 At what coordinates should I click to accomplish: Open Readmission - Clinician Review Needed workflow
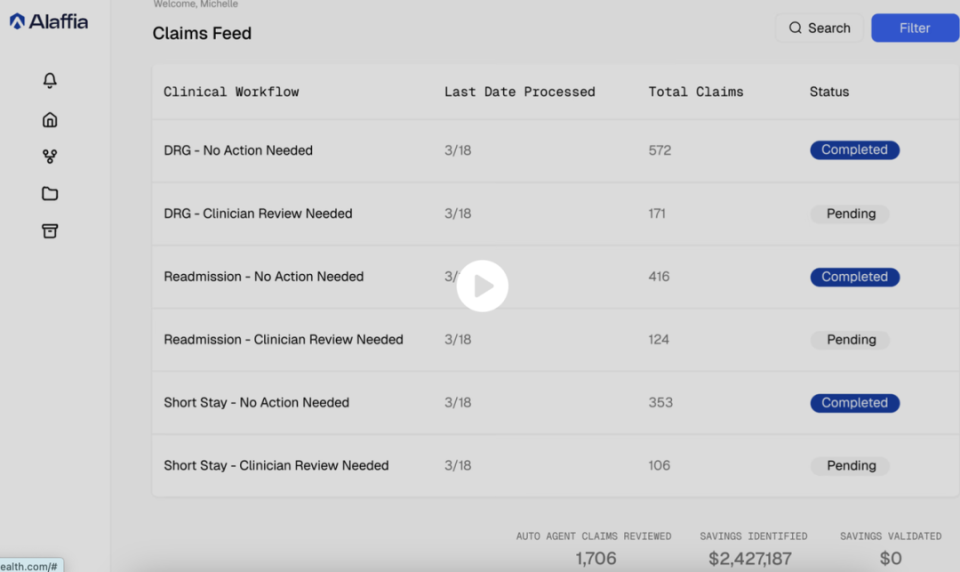555,339
